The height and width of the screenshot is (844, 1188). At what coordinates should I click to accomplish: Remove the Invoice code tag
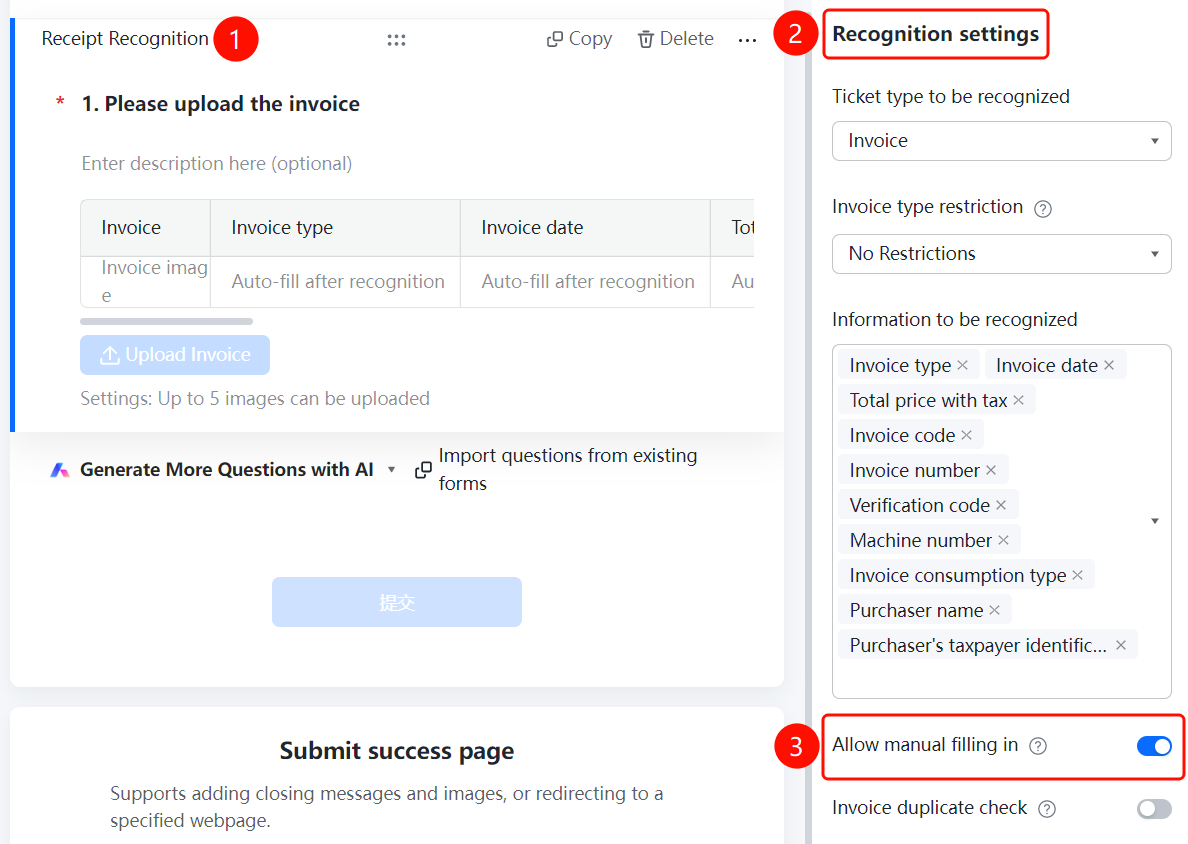point(966,435)
